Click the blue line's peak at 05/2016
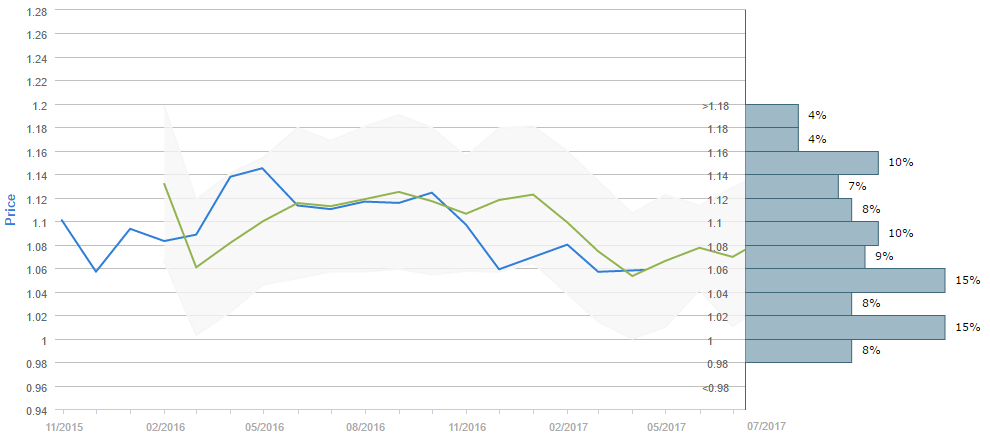Viewport: 990px width, 436px height. pos(263,168)
